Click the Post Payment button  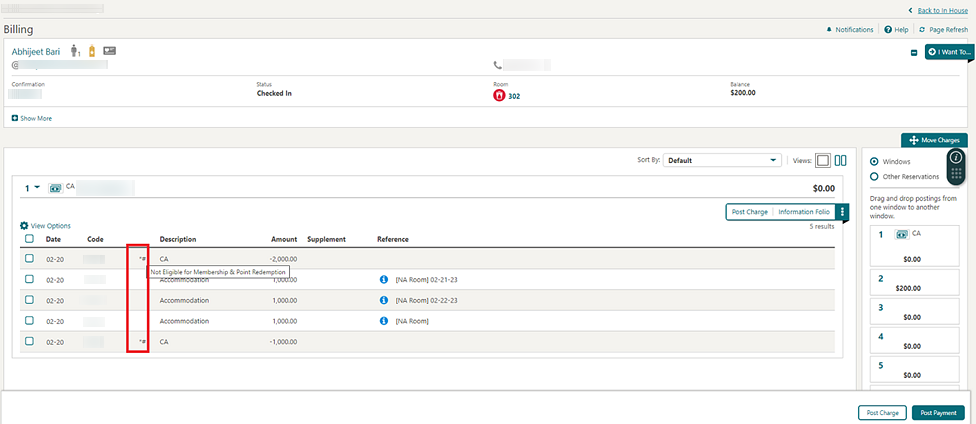[939, 412]
